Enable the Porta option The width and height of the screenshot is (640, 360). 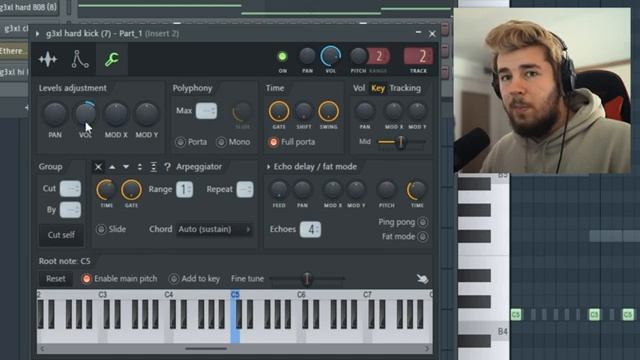click(180, 142)
